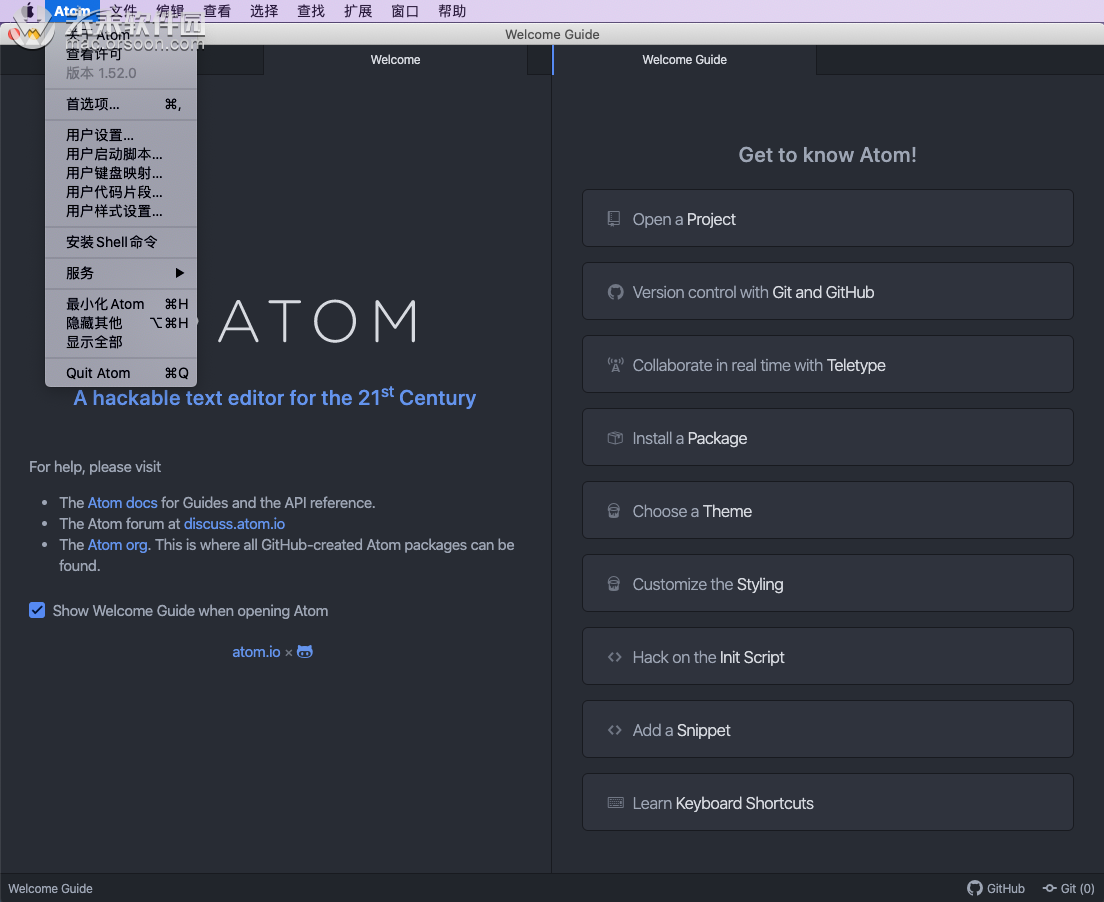The height and width of the screenshot is (902, 1104).
Task: Uncheck Show Welcome Guide when opening Atom
Action: [37, 610]
